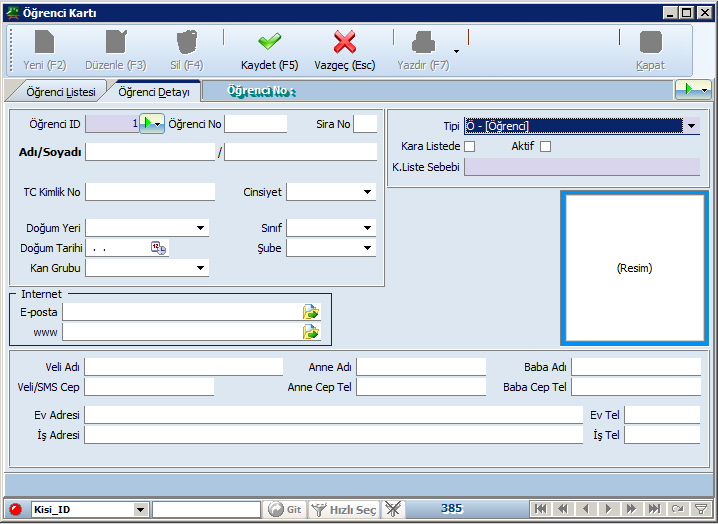Open the Cinsiyet dropdown
Viewport: 718px width, 524px height.
(x=367, y=192)
